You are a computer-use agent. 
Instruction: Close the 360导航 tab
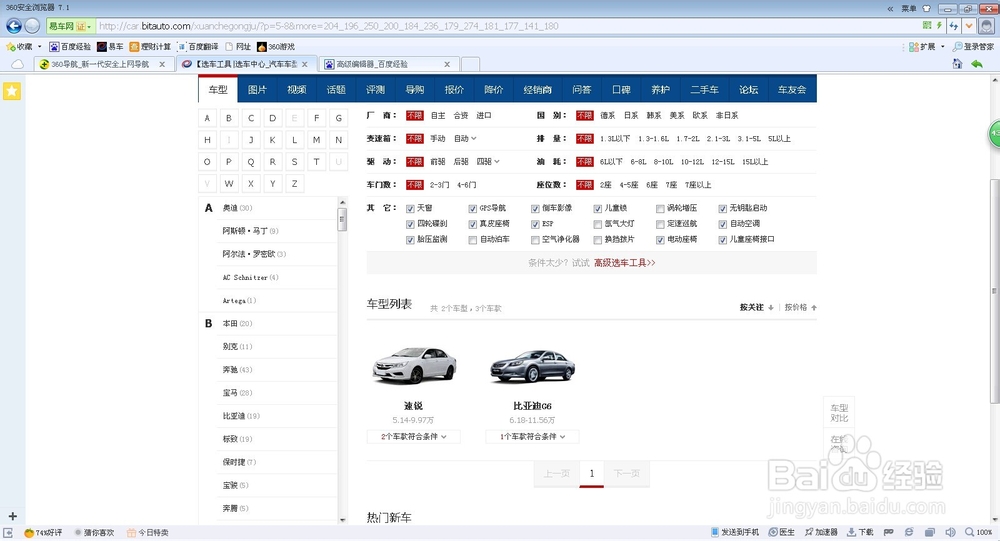[162, 64]
